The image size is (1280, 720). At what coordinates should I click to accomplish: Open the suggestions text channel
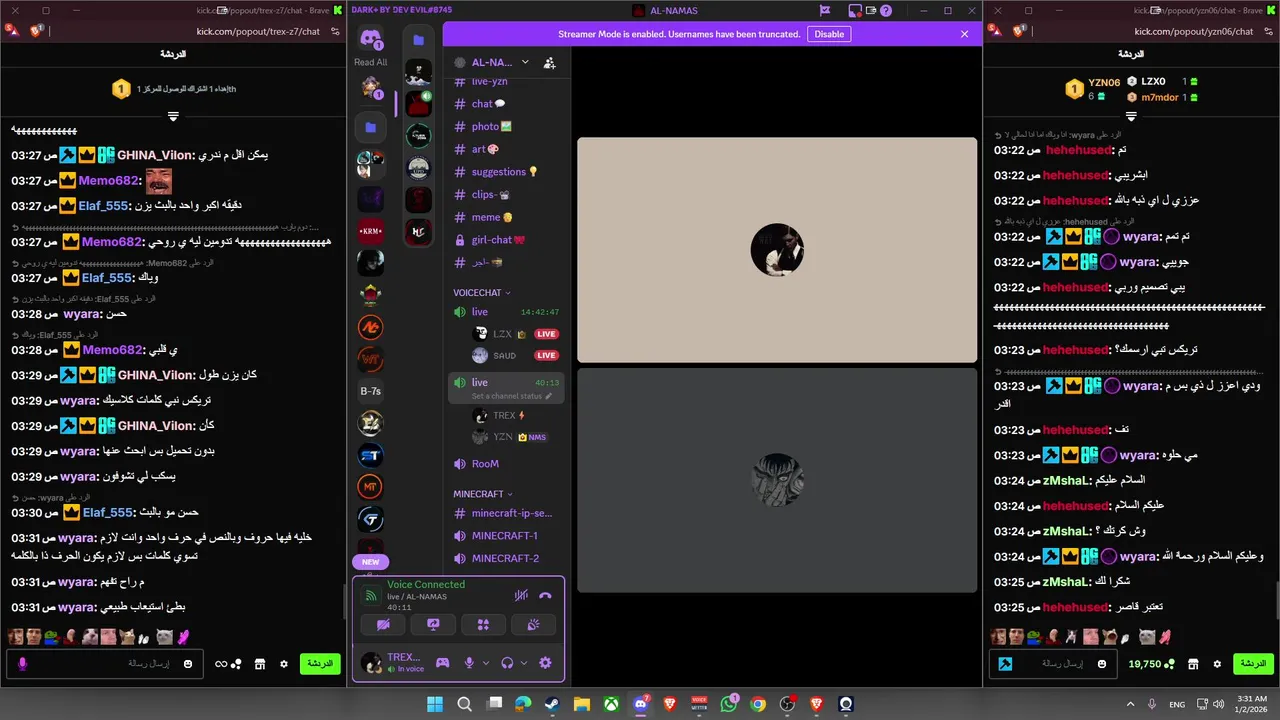coord(506,172)
